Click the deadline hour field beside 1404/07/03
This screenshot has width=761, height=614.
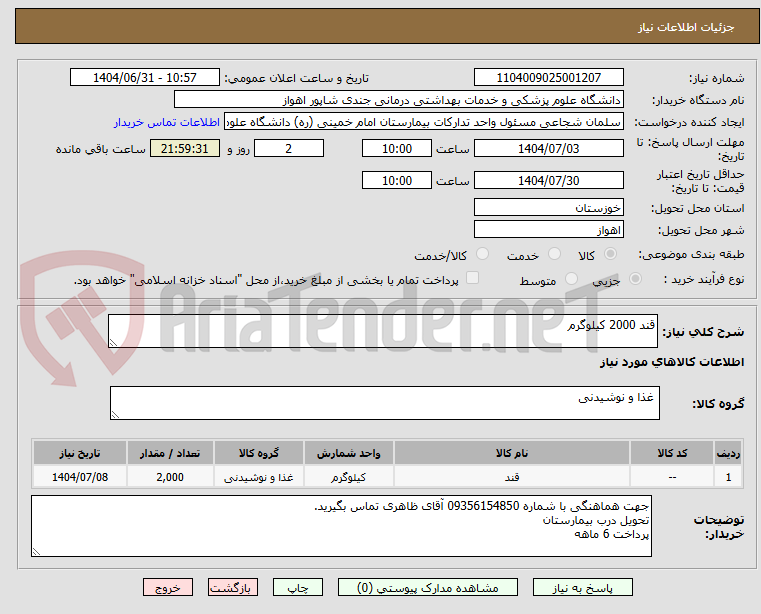pyautogui.click(x=397, y=149)
